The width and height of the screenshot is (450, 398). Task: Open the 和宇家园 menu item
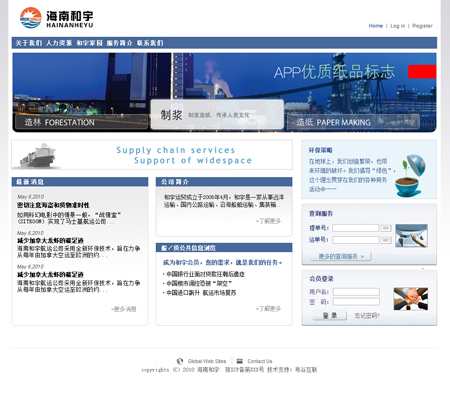coord(89,43)
